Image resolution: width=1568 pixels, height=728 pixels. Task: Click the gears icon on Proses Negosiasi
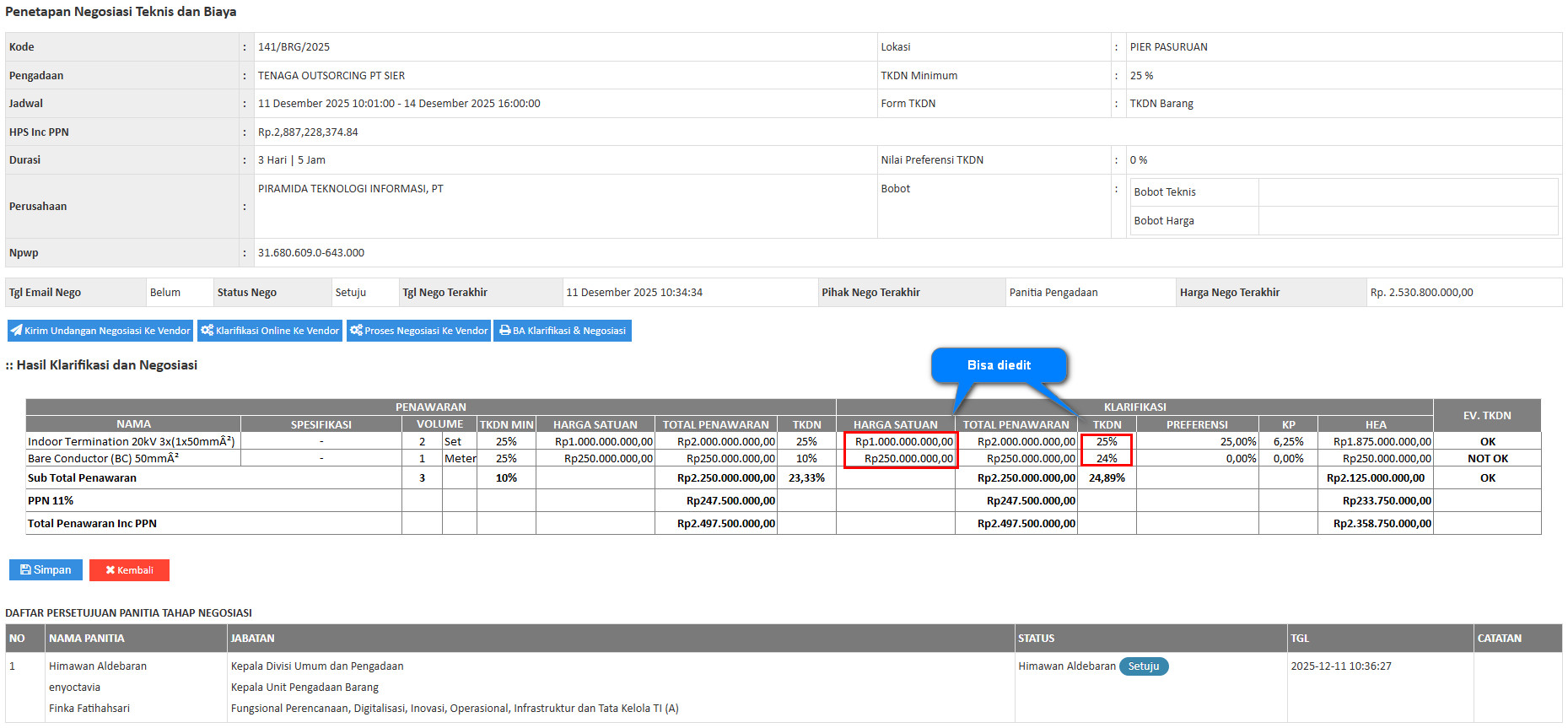pyautogui.click(x=356, y=331)
